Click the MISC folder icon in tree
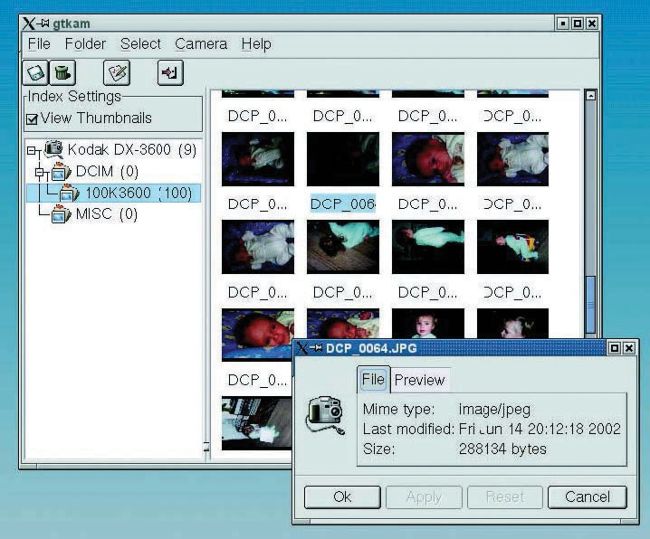 (61, 214)
